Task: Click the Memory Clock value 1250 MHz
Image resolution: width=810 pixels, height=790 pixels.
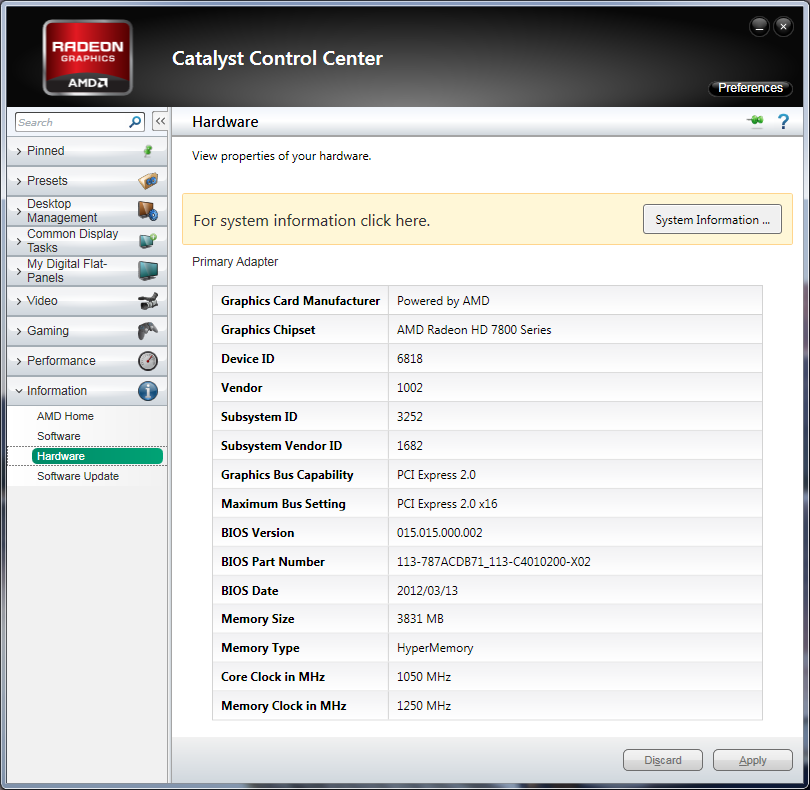Action: pyautogui.click(x=424, y=706)
